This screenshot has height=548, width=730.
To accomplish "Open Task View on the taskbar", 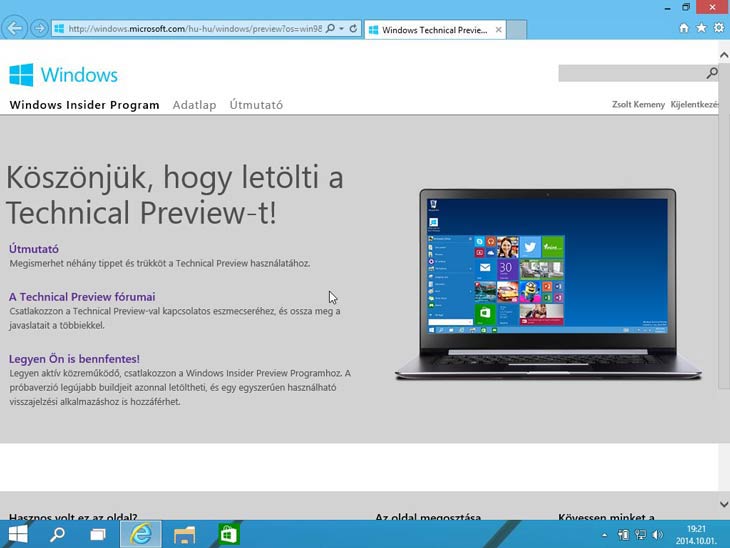I will pos(98,534).
